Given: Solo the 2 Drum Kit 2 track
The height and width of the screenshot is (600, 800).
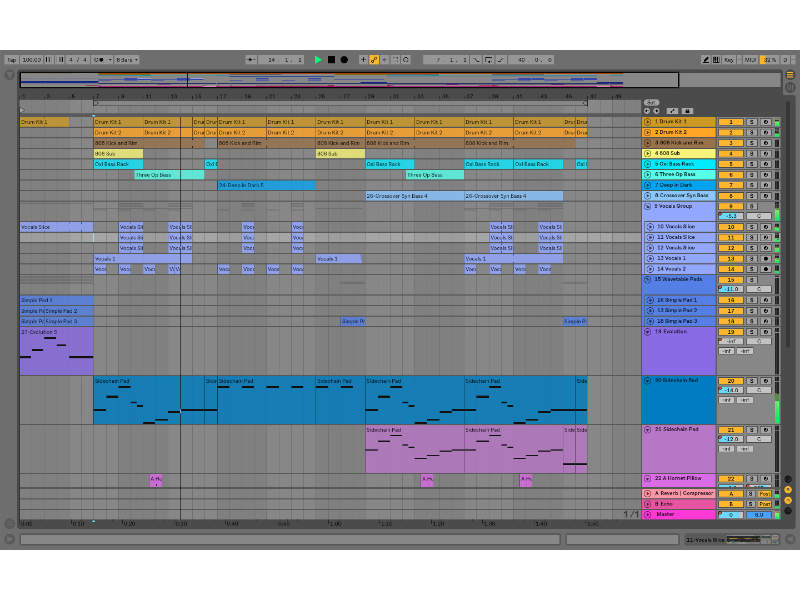Looking at the screenshot, I should [x=751, y=133].
